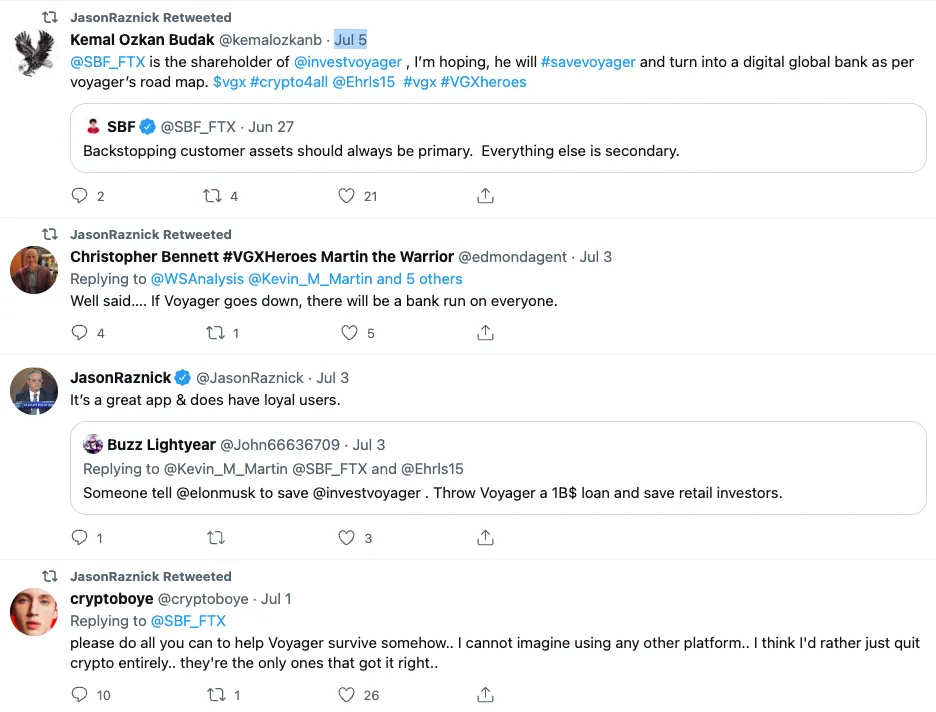Image resolution: width=936 pixels, height=712 pixels.
Task: Reply to Kemal Ozkan Budak's tweet
Action: click(80, 195)
